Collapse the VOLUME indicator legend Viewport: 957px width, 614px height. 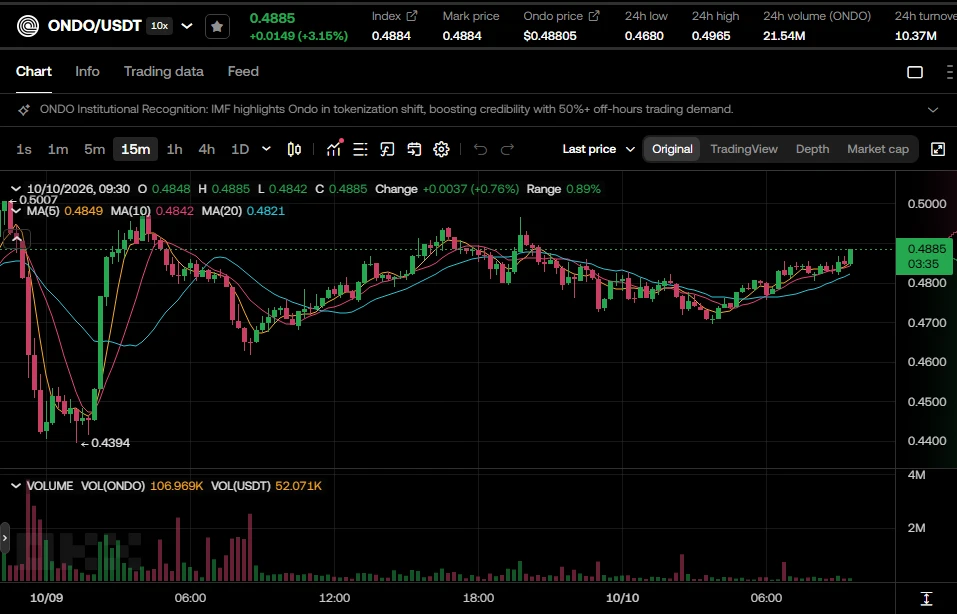pos(16,486)
